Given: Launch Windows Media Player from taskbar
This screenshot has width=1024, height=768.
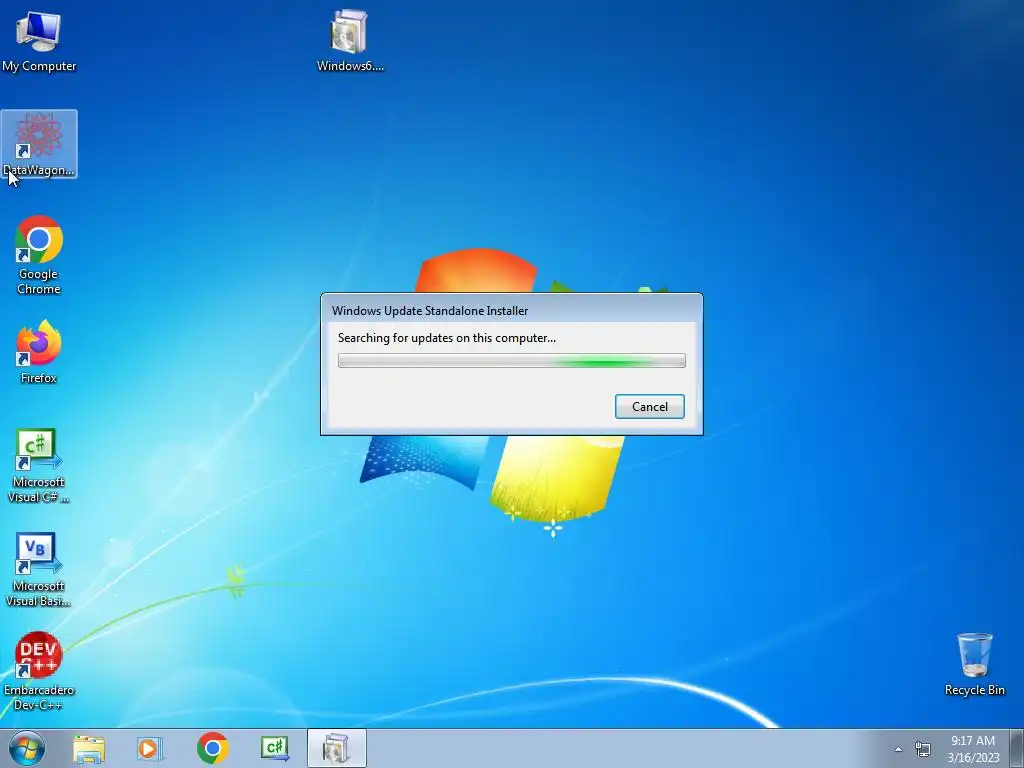Looking at the screenshot, I should tap(150, 748).
